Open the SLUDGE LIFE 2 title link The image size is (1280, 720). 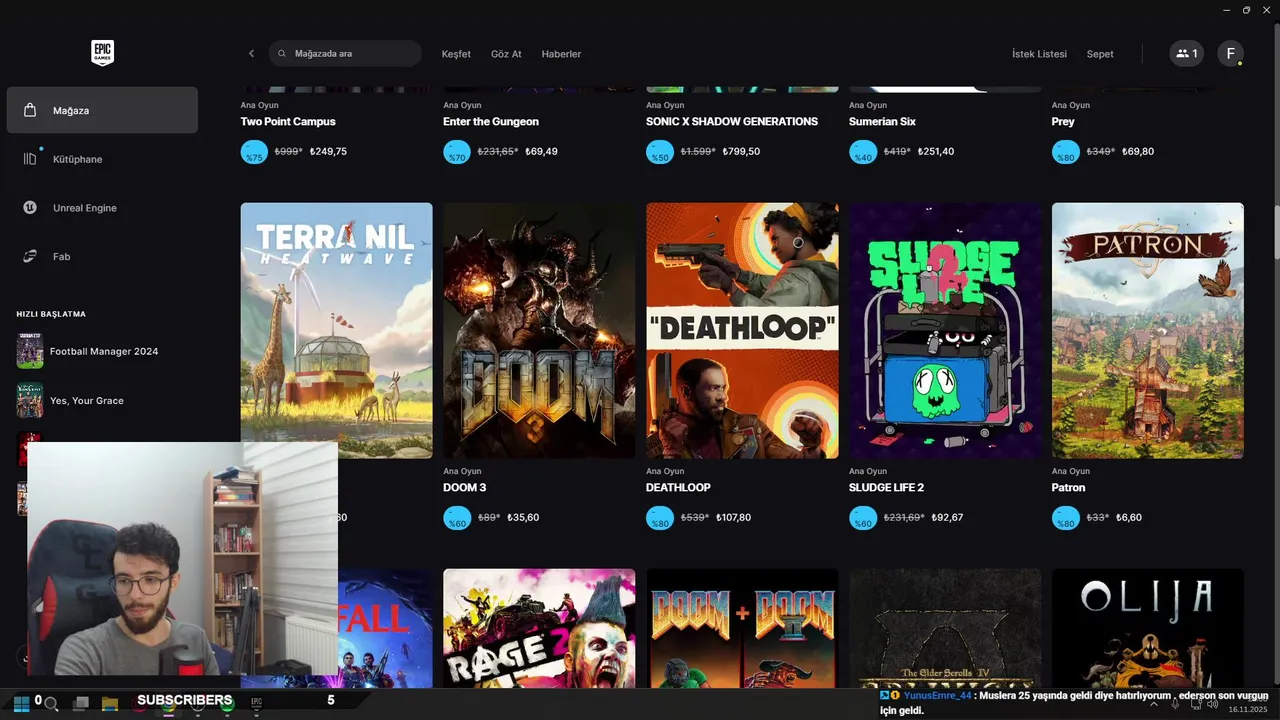886,488
